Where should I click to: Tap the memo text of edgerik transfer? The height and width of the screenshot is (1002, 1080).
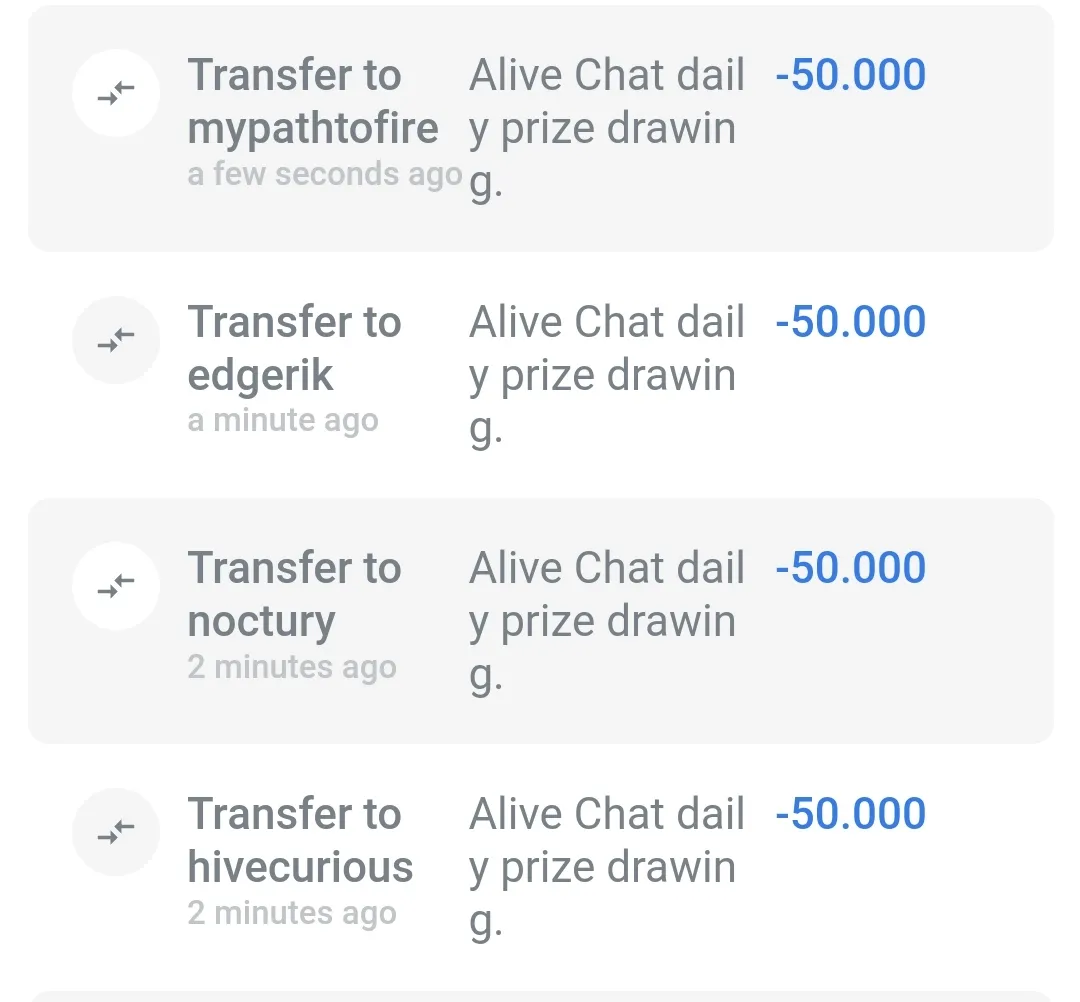pyautogui.click(x=606, y=375)
